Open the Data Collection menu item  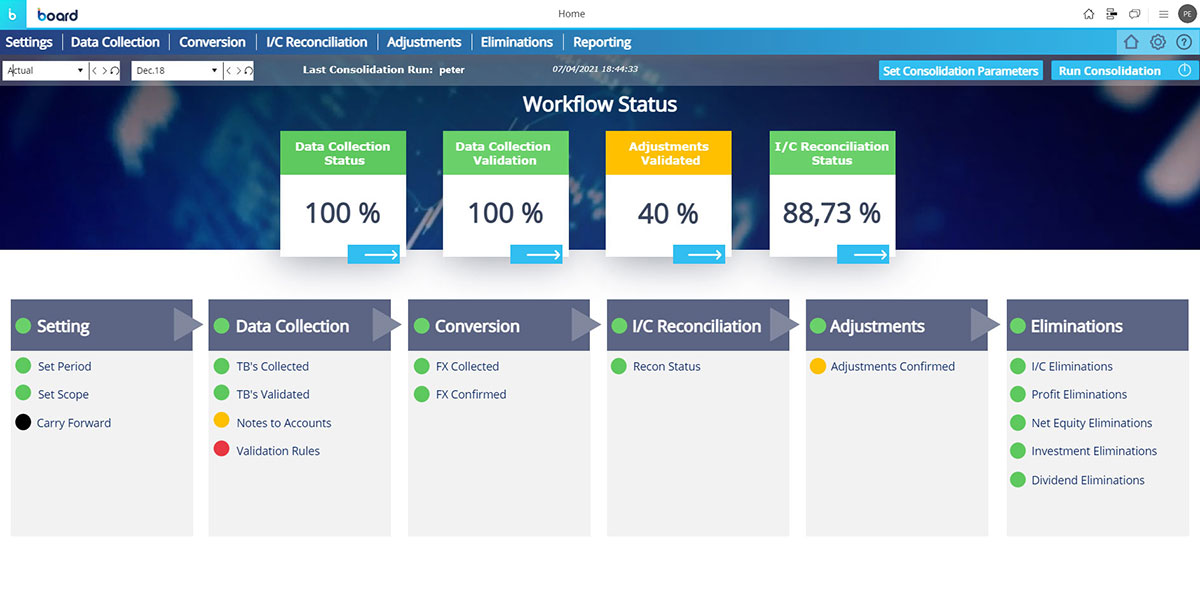click(115, 42)
